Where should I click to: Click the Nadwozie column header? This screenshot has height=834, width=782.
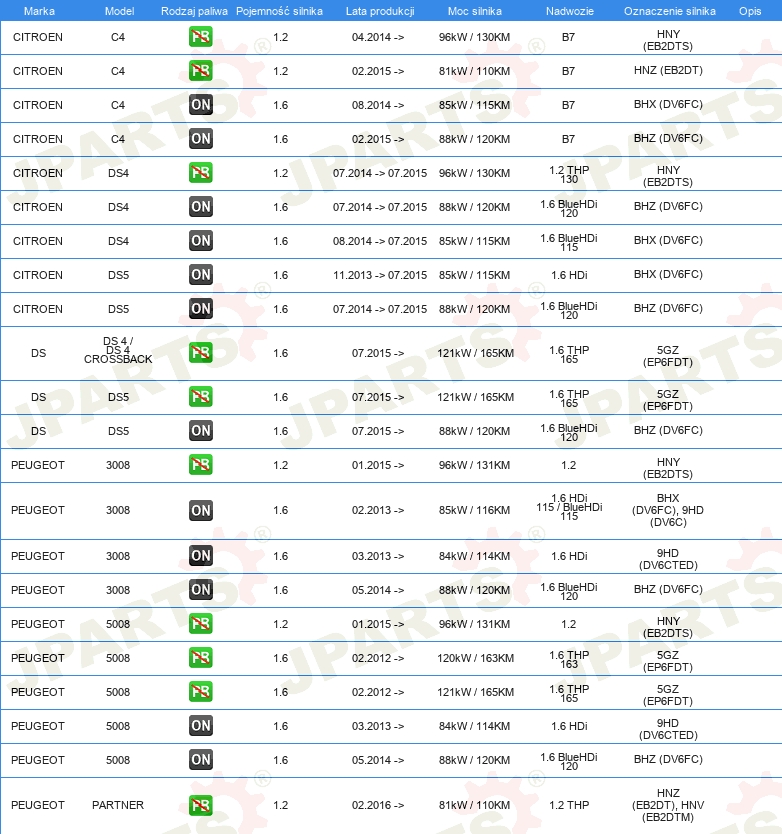(569, 11)
